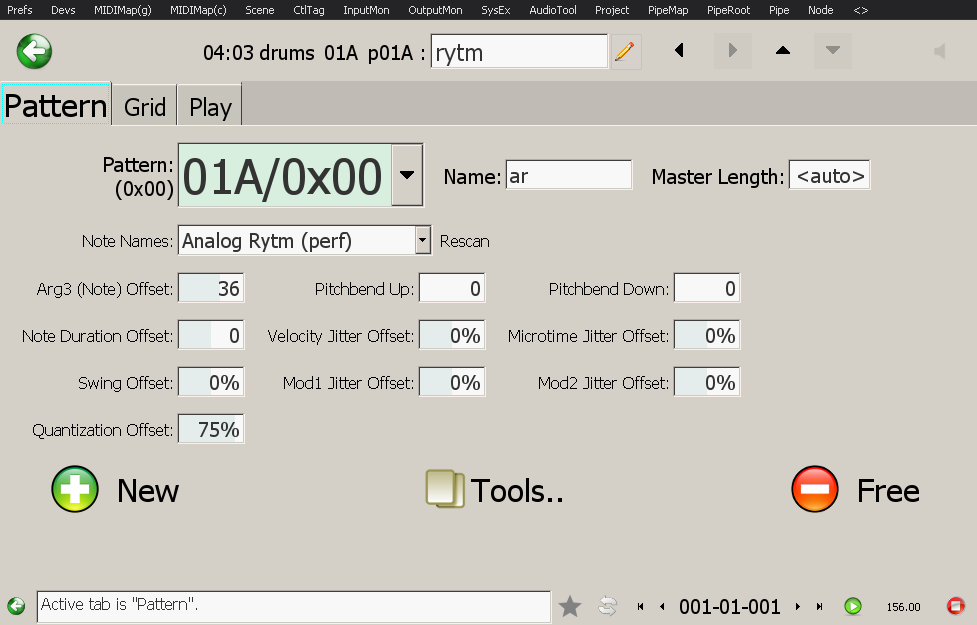Click the pencil edit icon beside rytm
This screenshot has width=977, height=625.
pos(625,51)
